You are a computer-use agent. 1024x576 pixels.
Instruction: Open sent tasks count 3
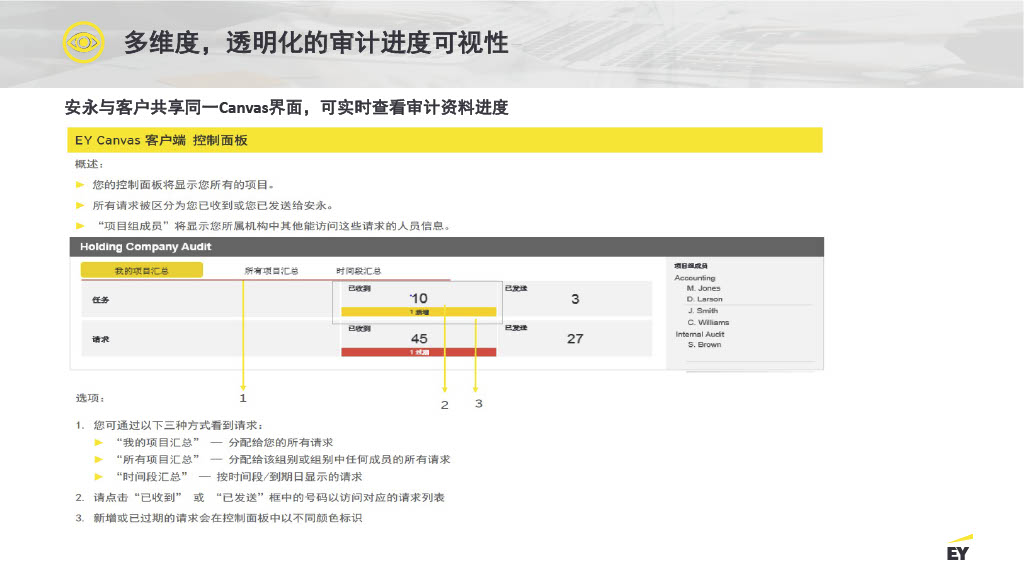[575, 299]
